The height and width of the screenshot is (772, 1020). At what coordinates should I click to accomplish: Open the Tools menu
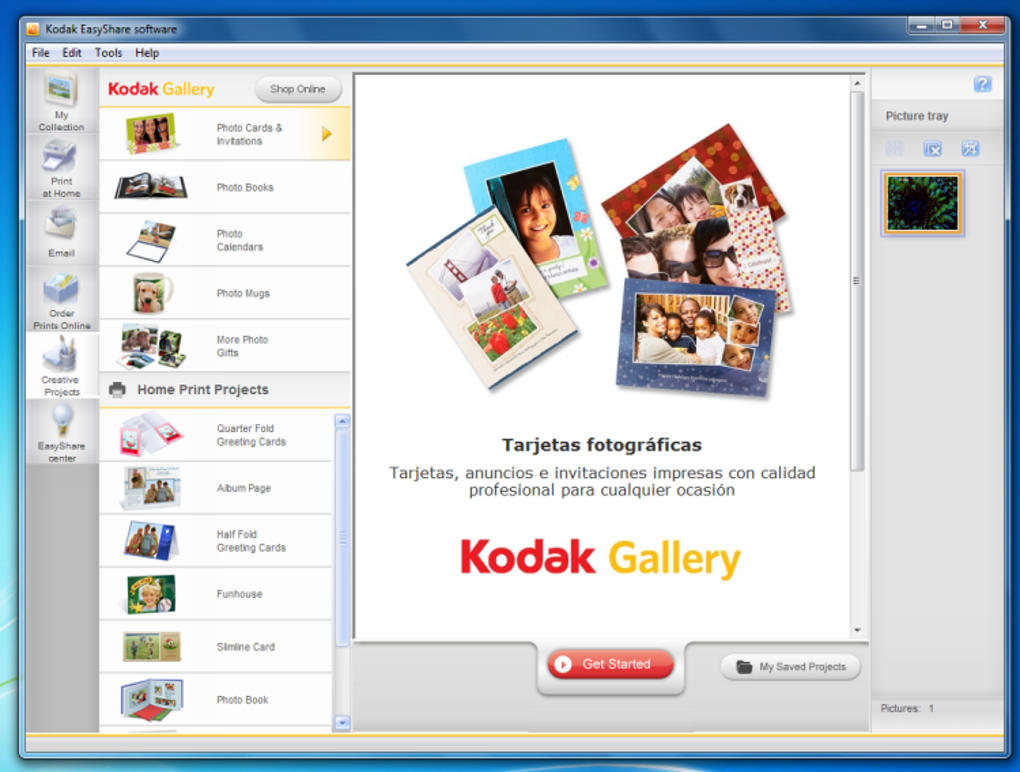pos(109,53)
